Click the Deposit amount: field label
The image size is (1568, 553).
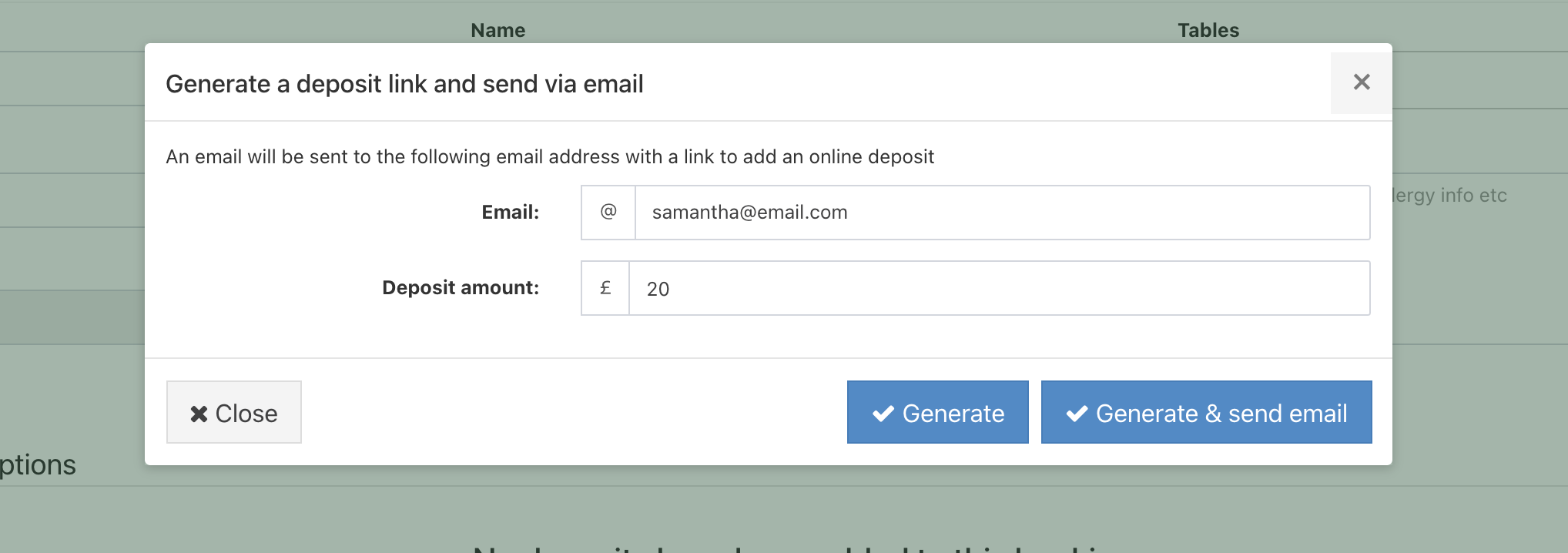[460, 288]
